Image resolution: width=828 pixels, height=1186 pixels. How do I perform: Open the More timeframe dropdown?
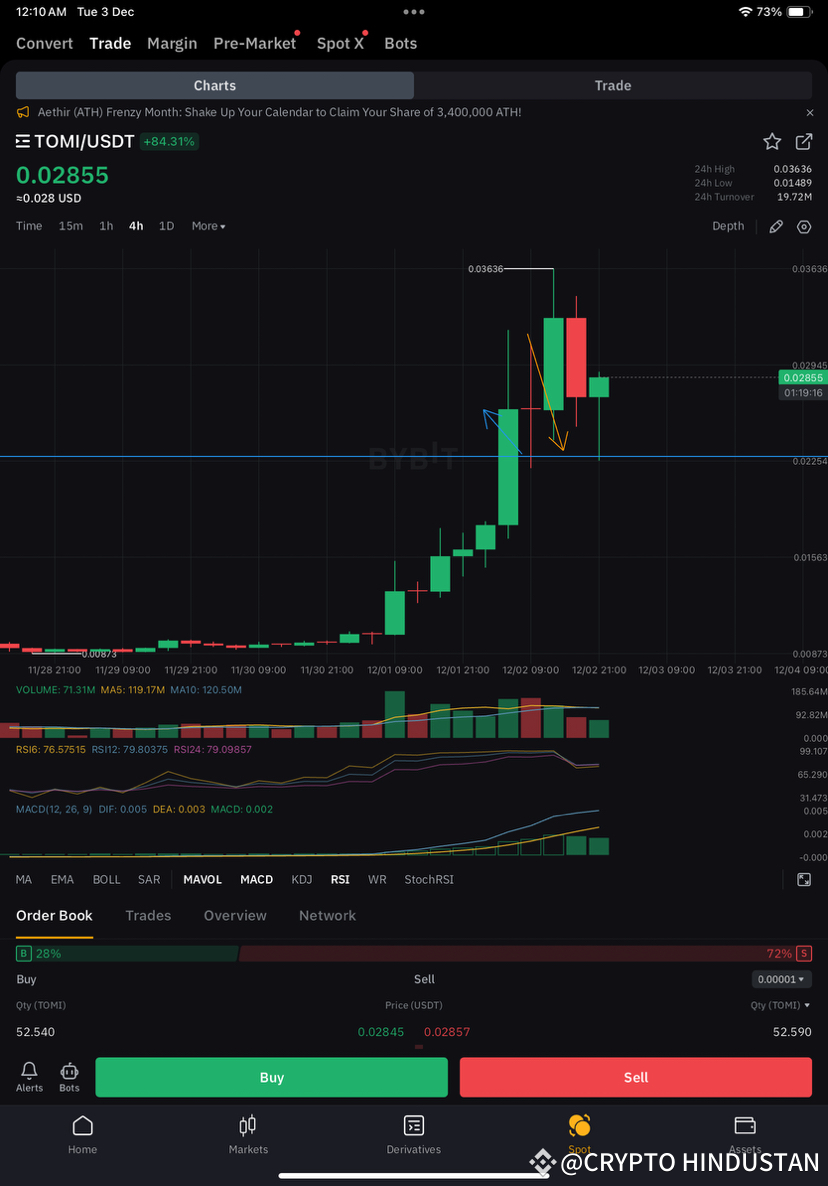coord(208,226)
